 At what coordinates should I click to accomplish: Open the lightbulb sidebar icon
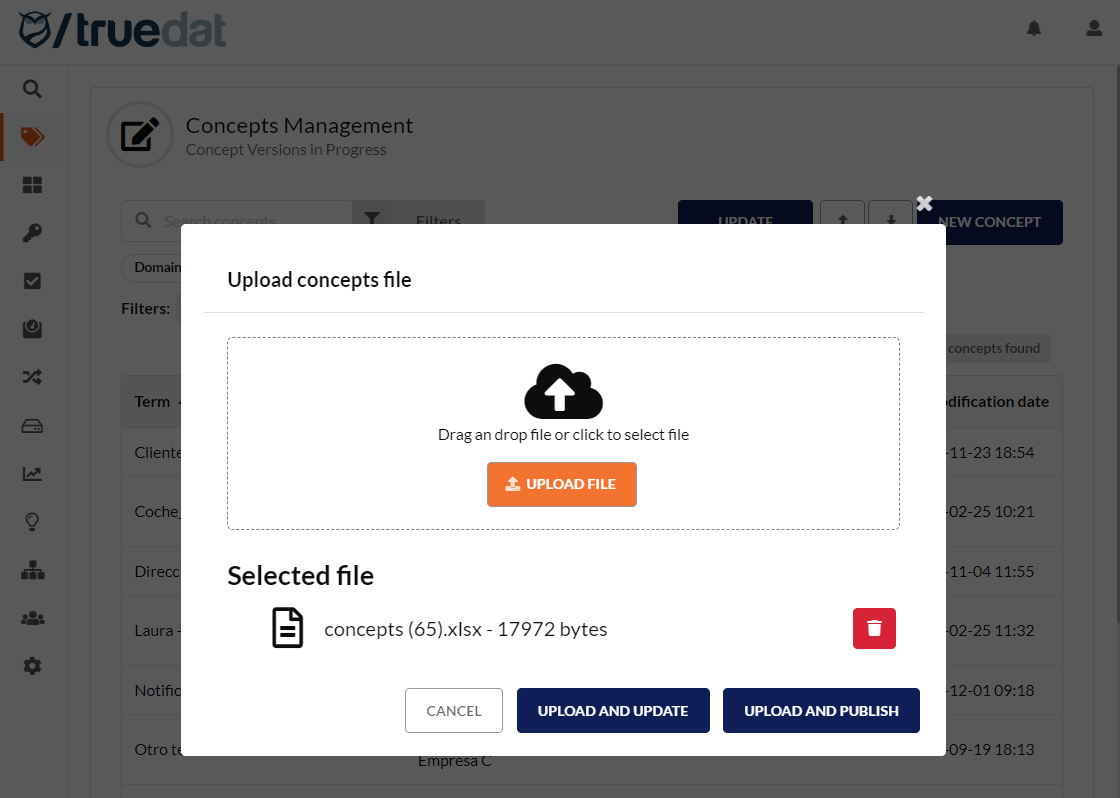point(32,521)
